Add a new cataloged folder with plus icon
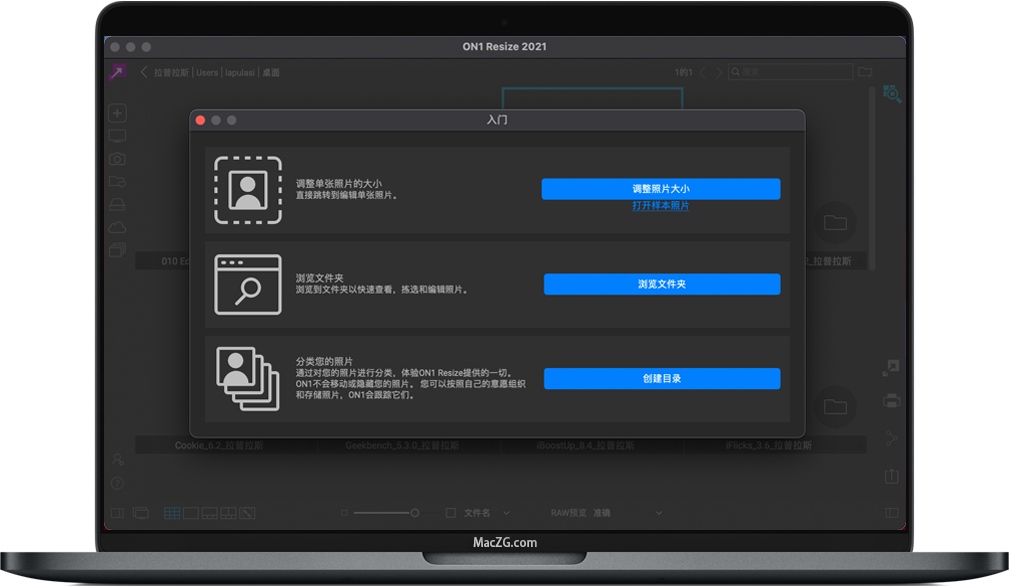 117,112
